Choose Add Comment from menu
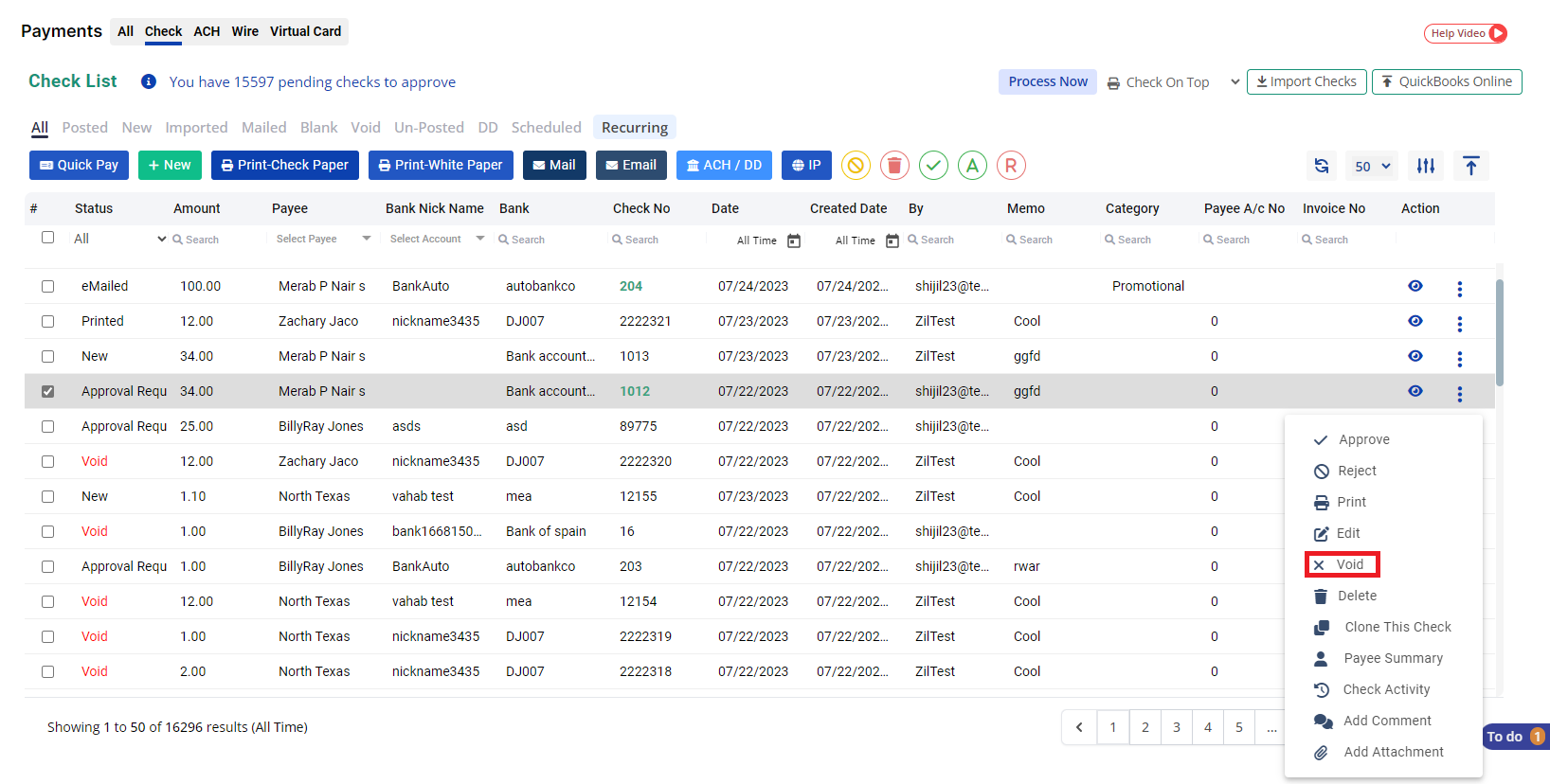 1373,721
